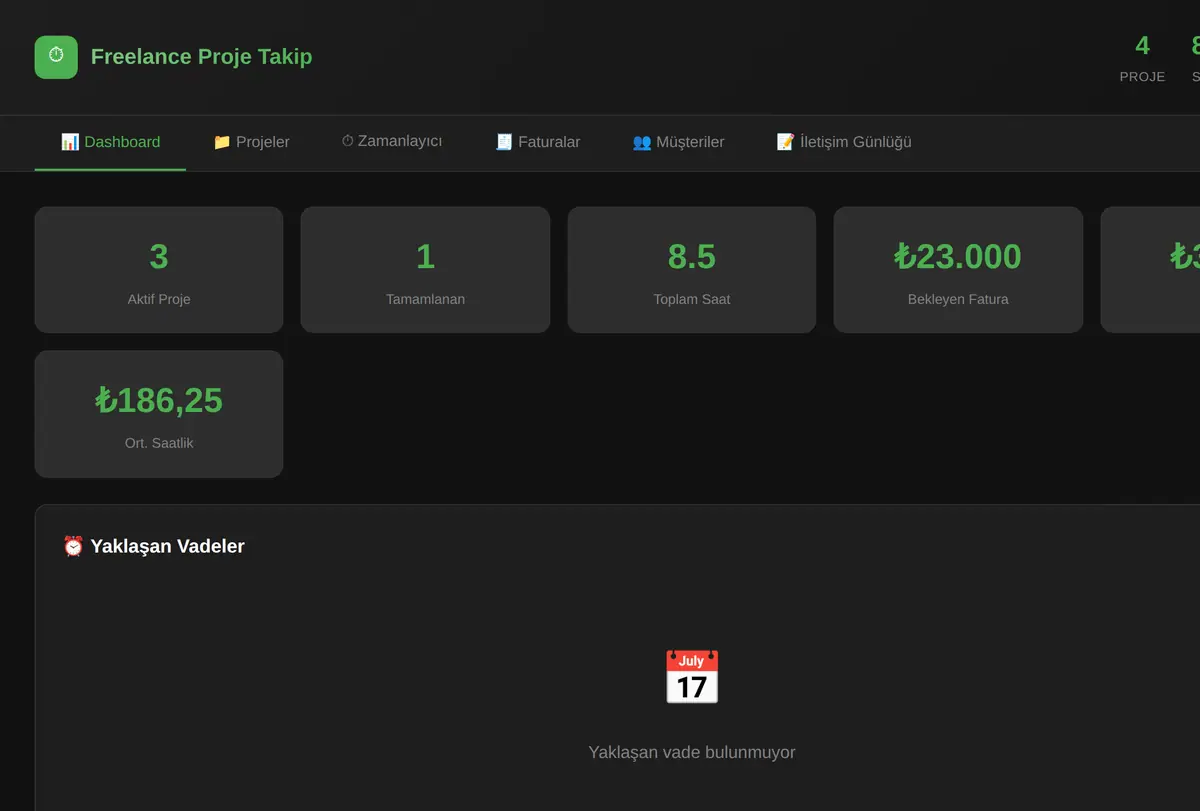
Task: Click the memo icon beside İletişim Günlüğü
Action: click(786, 142)
